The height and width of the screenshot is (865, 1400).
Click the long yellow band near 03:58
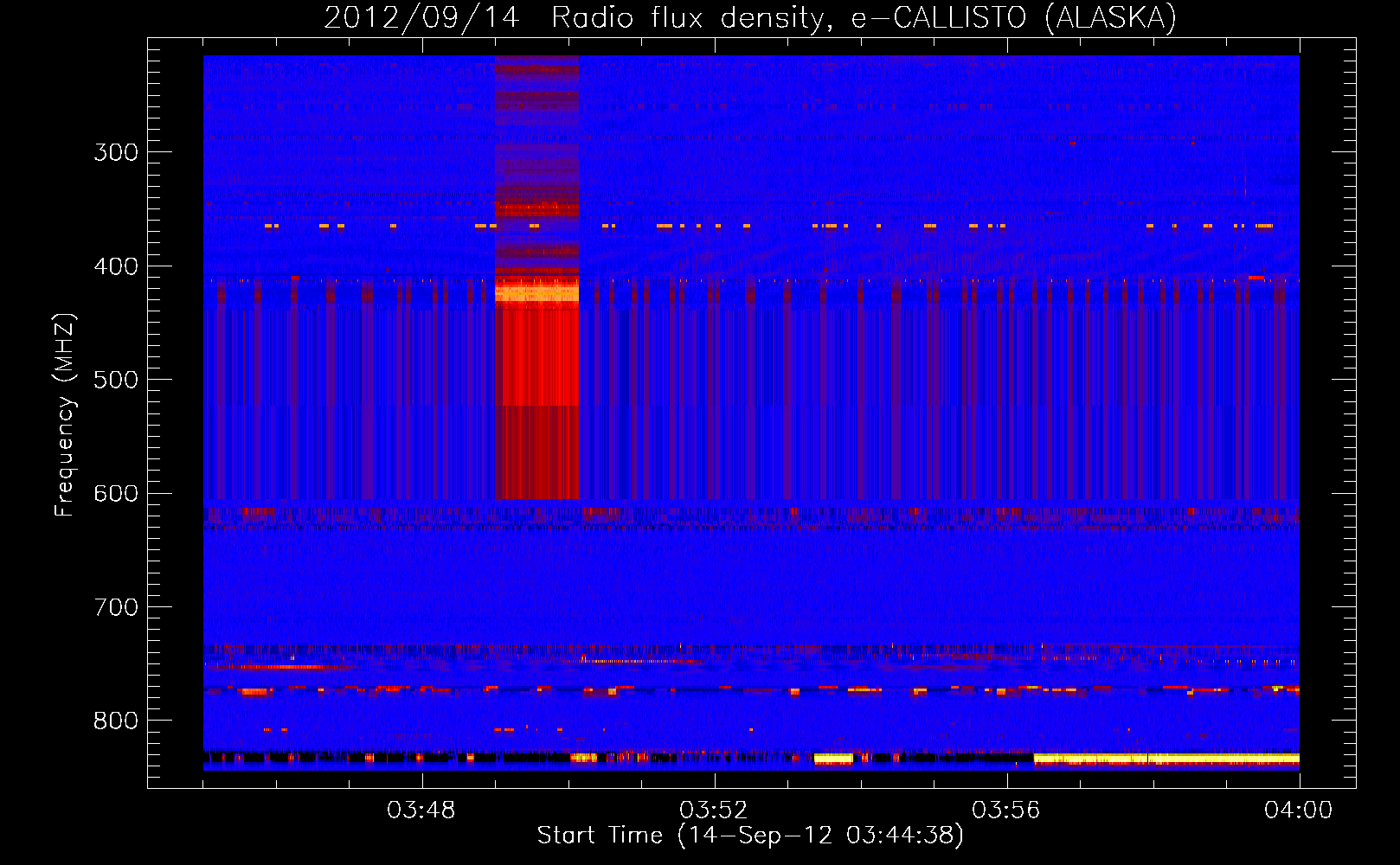1166,759
